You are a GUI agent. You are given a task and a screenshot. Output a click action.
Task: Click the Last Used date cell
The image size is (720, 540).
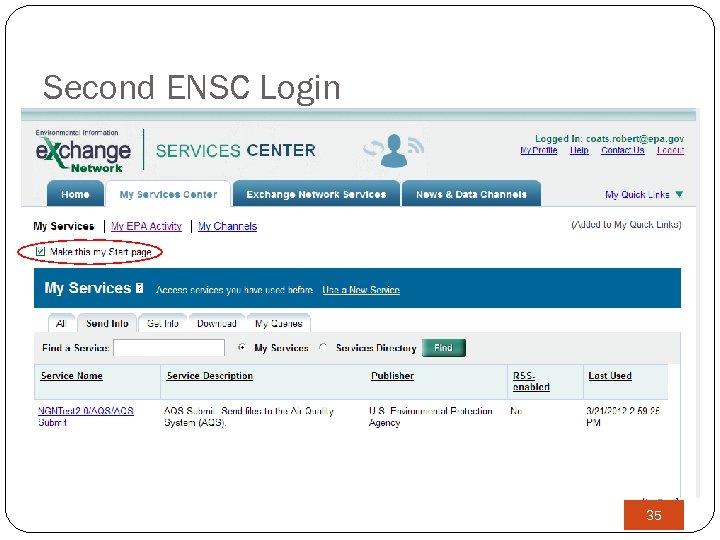pos(623,416)
